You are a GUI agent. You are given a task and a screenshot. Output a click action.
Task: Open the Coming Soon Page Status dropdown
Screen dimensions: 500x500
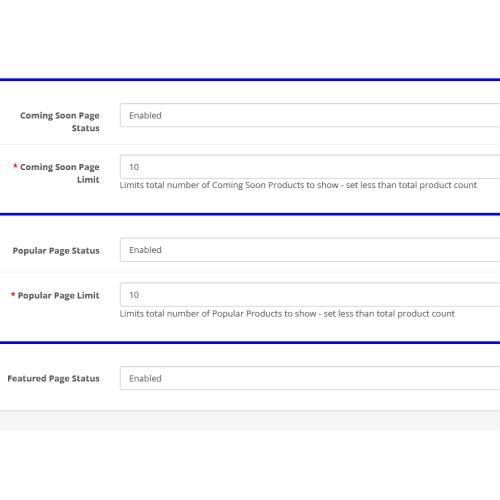(x=310, y=115)
